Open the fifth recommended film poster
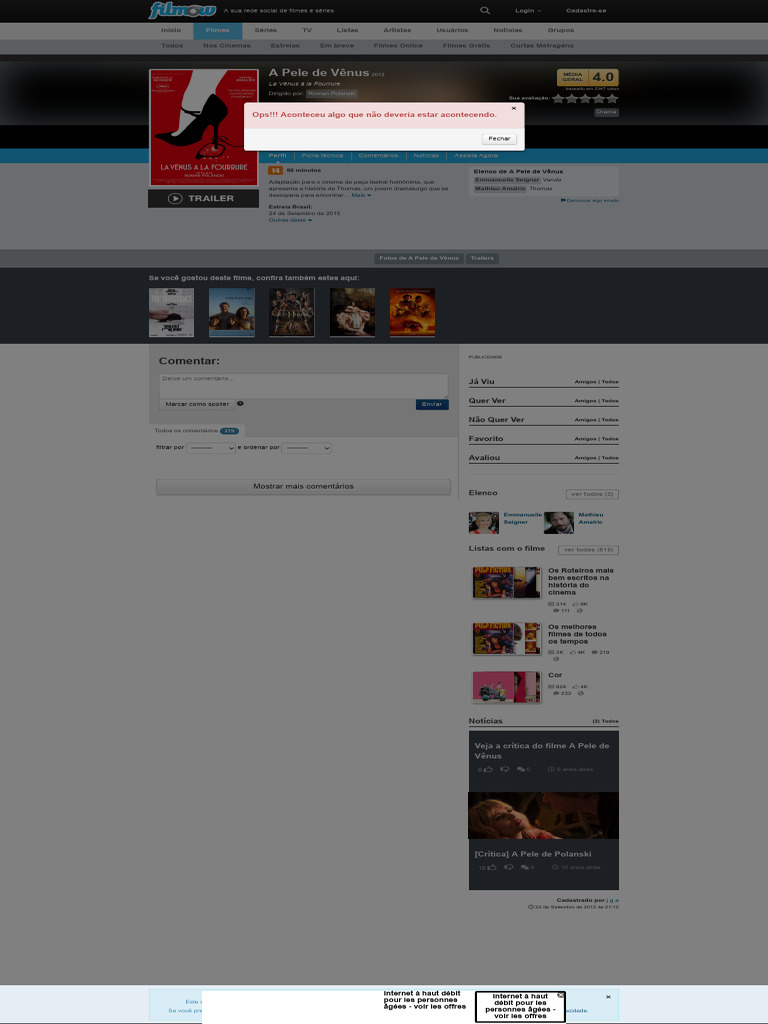This screenshot has height=1024, width=768. point(412,312)
